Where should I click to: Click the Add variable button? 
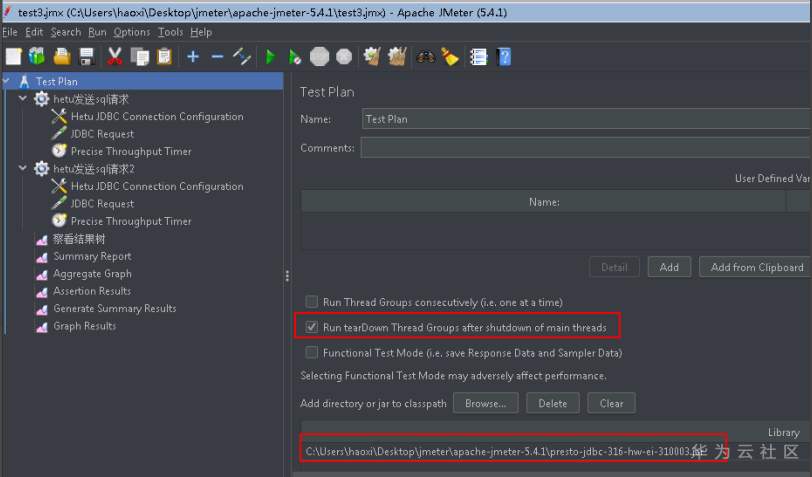(x=669, y=267)
